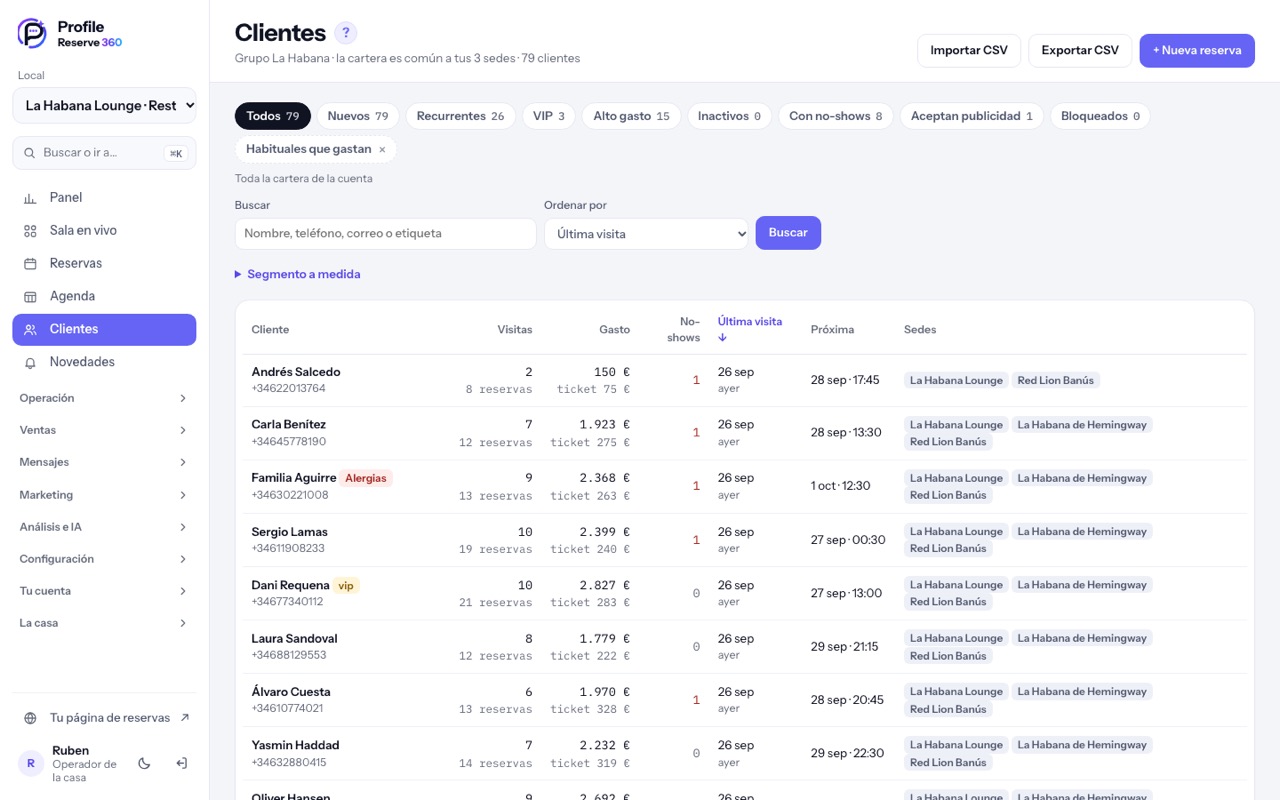The width and height of the screenshot is (1280, 800).
Task: Open the help question mark next to Clientes
Action: coord(345,33)
